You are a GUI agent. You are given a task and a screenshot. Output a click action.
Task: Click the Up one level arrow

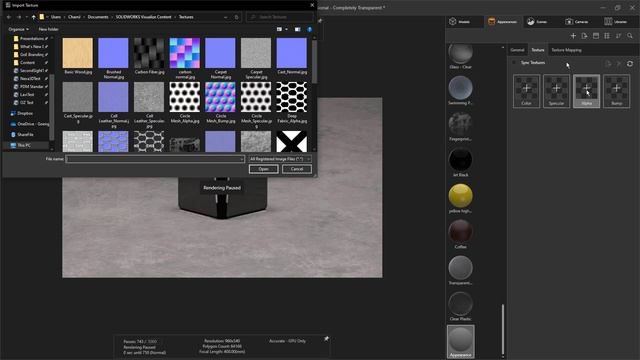coord(33,17)
